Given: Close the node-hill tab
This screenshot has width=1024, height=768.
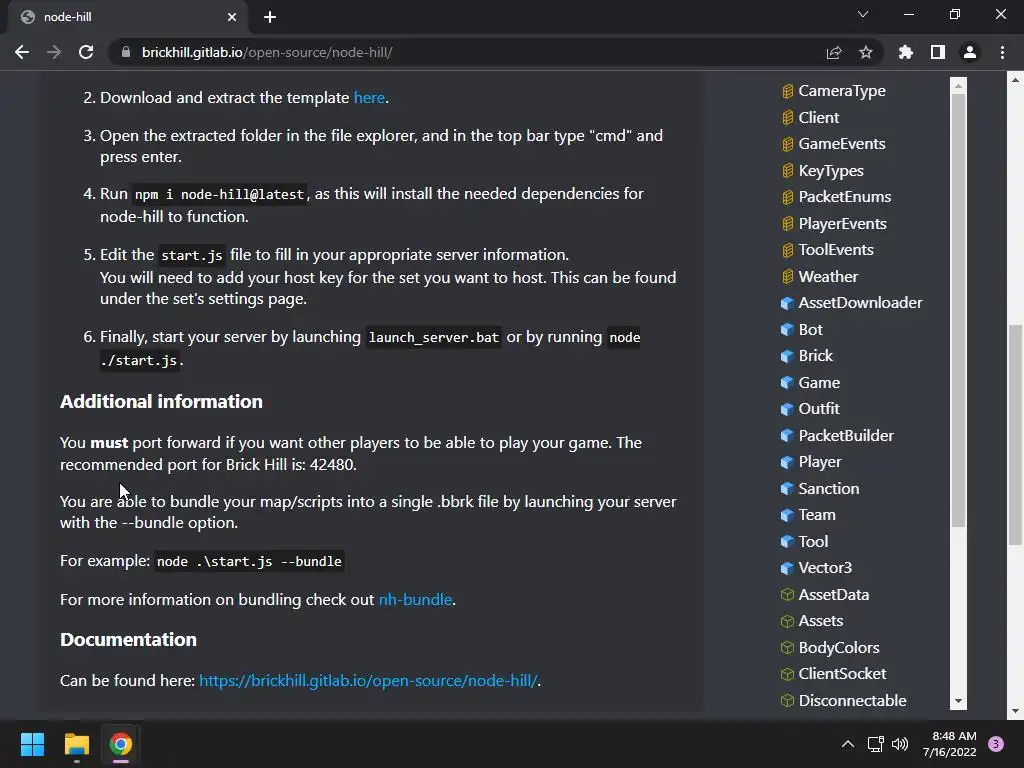Looking at the screenshot, I should pos(232,17).
